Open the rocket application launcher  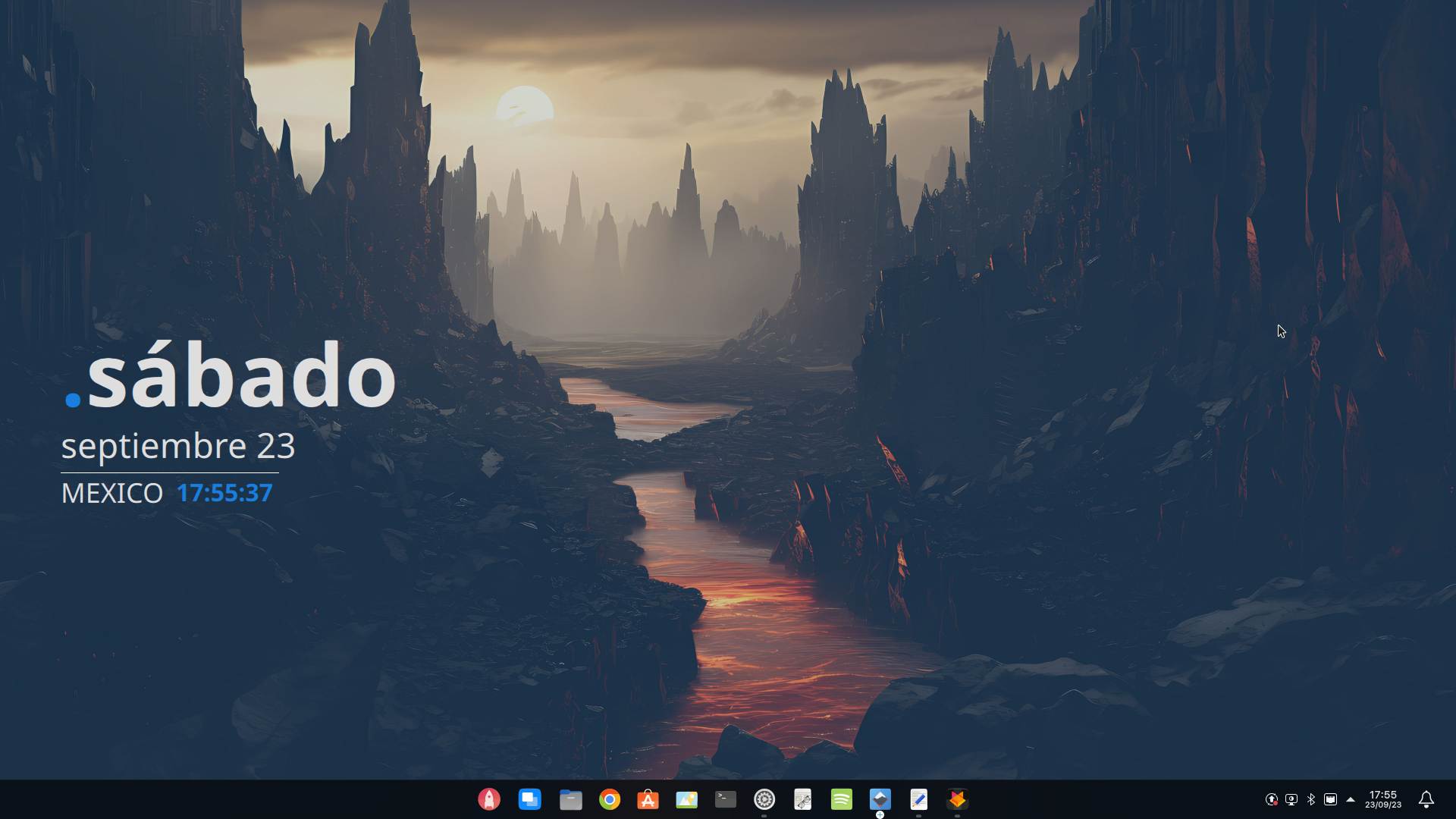point(489,799)
